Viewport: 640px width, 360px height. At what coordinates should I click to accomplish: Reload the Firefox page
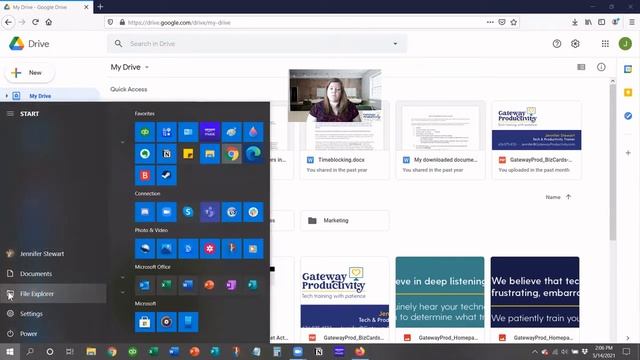click(36, 22)
